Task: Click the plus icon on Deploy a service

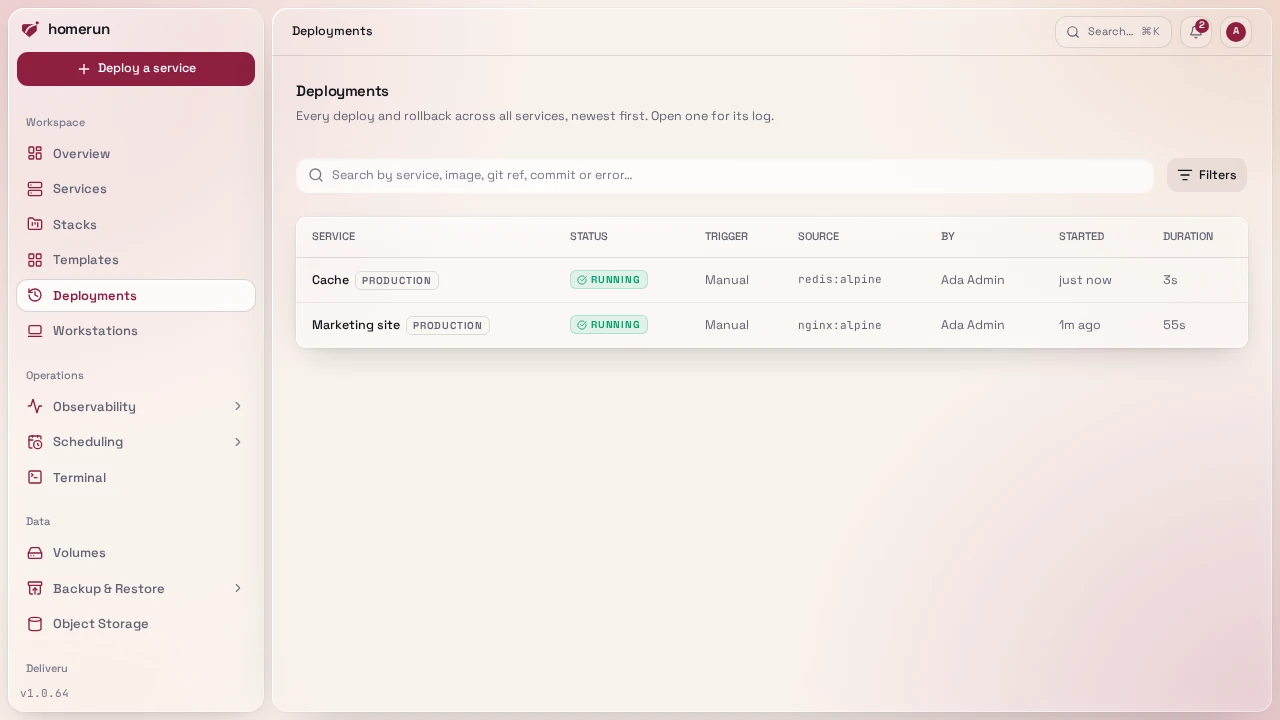Action: (84, 69)
